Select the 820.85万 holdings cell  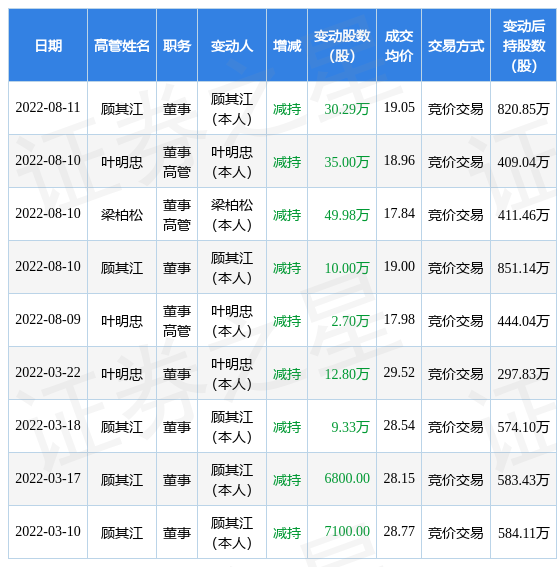click(x=523, y=109)
